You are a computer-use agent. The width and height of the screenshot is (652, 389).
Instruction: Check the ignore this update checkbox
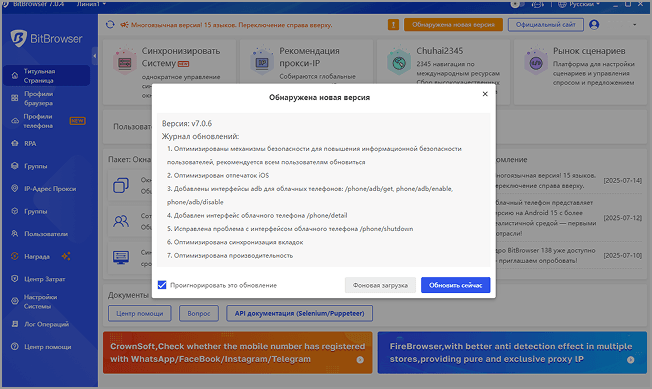[162, 285]
